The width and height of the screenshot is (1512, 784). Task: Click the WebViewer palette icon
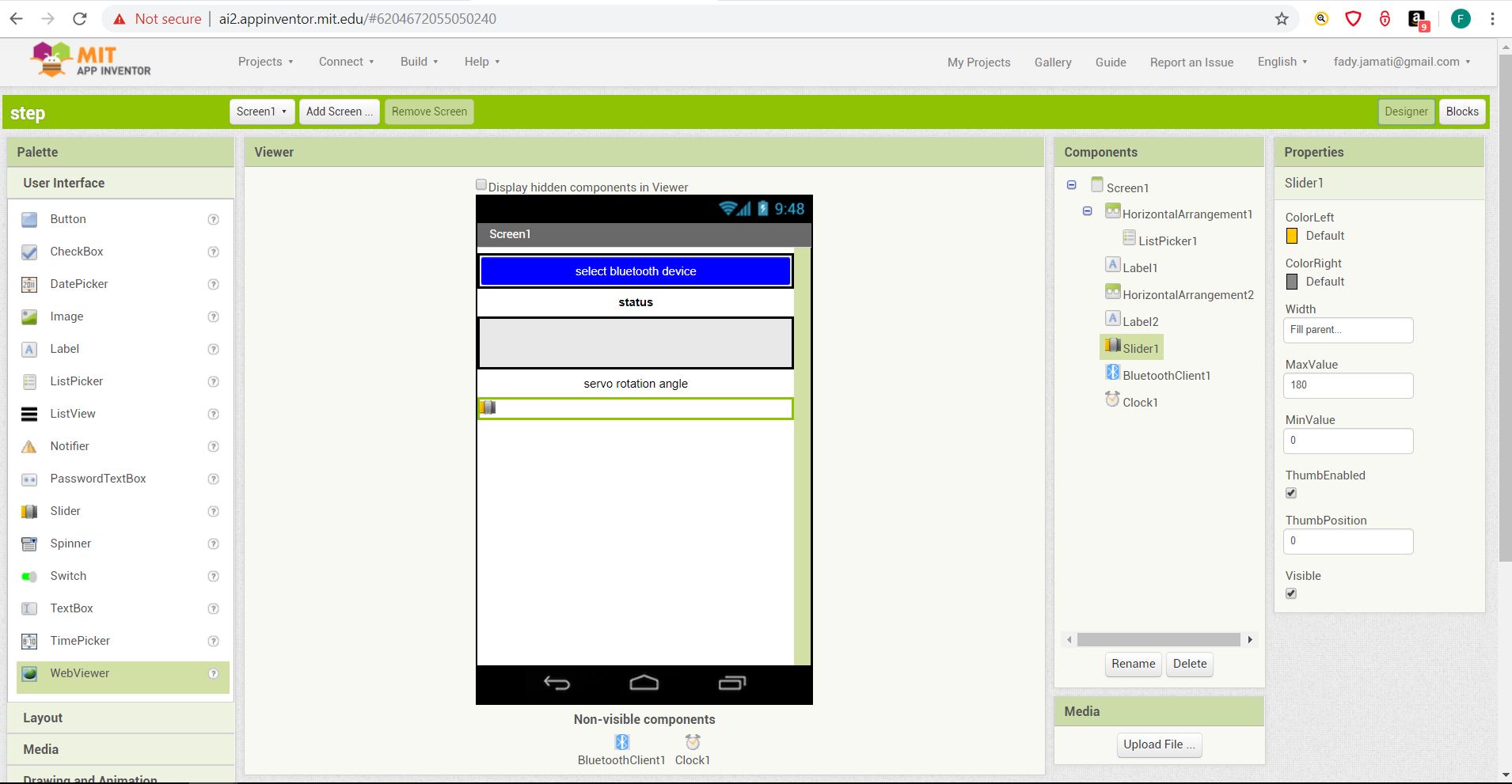point(29,674)
